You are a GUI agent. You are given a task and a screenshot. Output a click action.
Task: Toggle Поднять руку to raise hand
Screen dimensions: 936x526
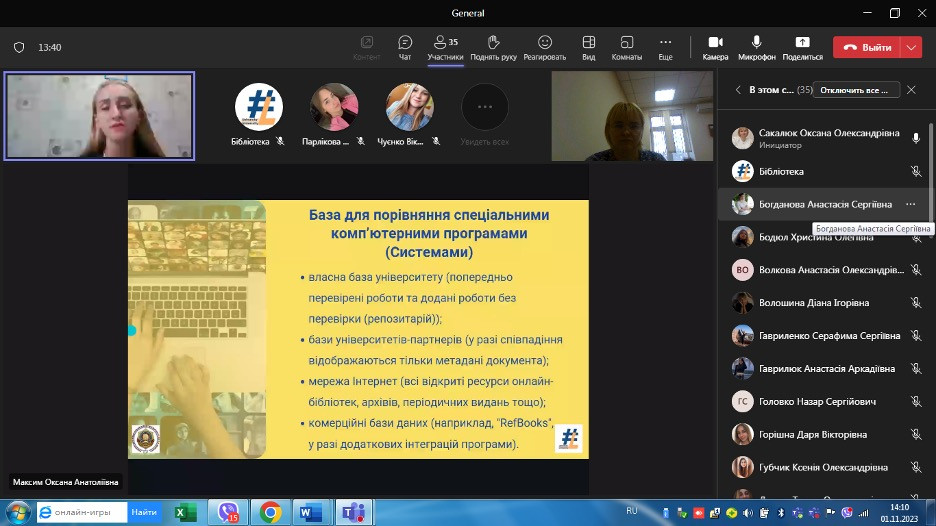[x=493, y=46]
